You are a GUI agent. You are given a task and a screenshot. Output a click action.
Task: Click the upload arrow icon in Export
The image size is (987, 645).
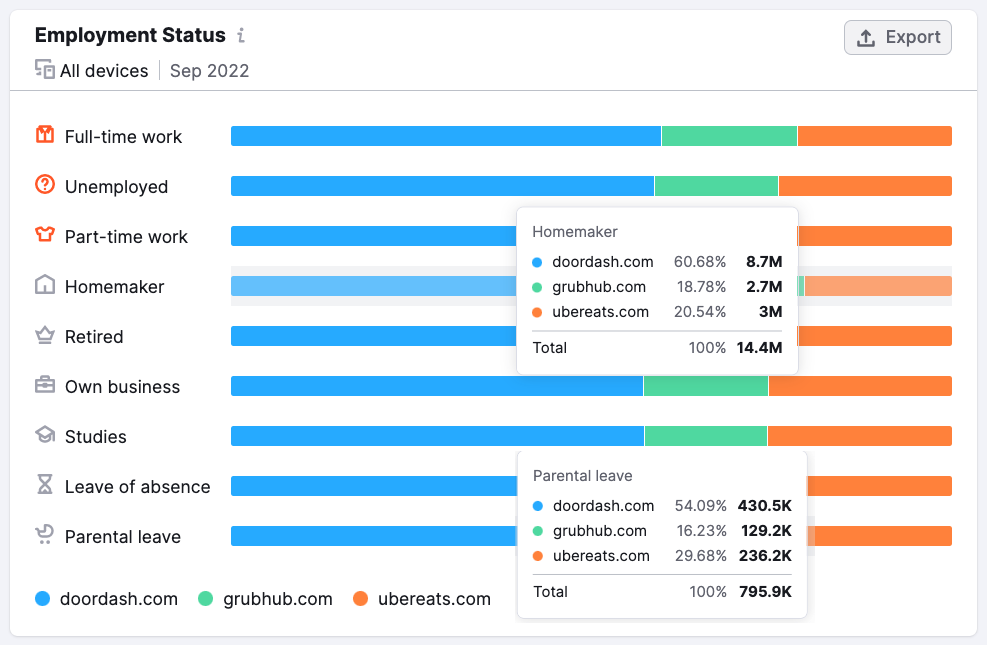tap(866, 38)
